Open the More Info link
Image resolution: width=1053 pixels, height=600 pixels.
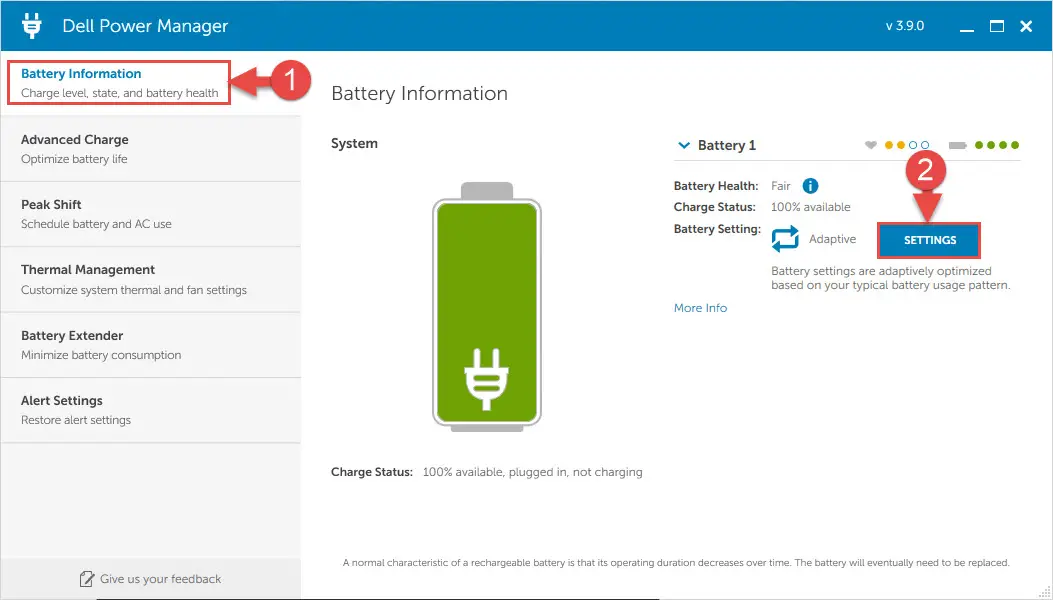click(700, 308)
